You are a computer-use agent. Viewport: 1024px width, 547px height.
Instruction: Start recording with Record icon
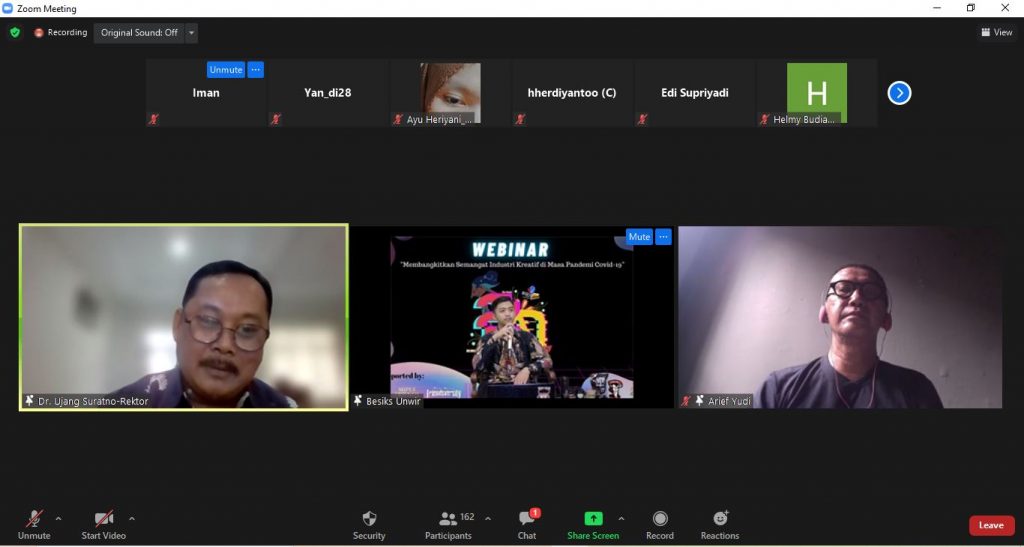(x=660, y=518)
